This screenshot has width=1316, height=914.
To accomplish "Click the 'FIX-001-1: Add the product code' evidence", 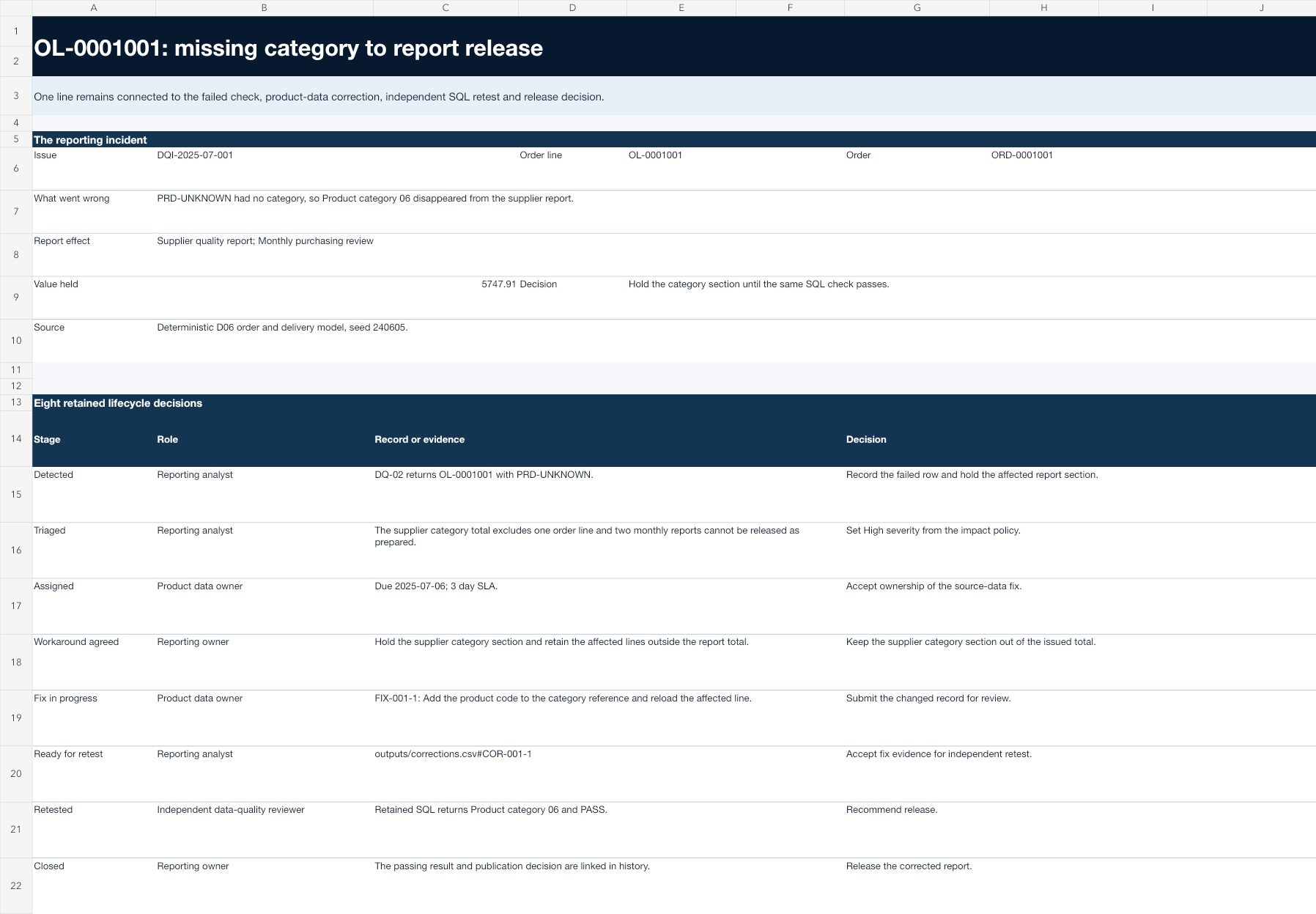I will (x=563, y=699).
